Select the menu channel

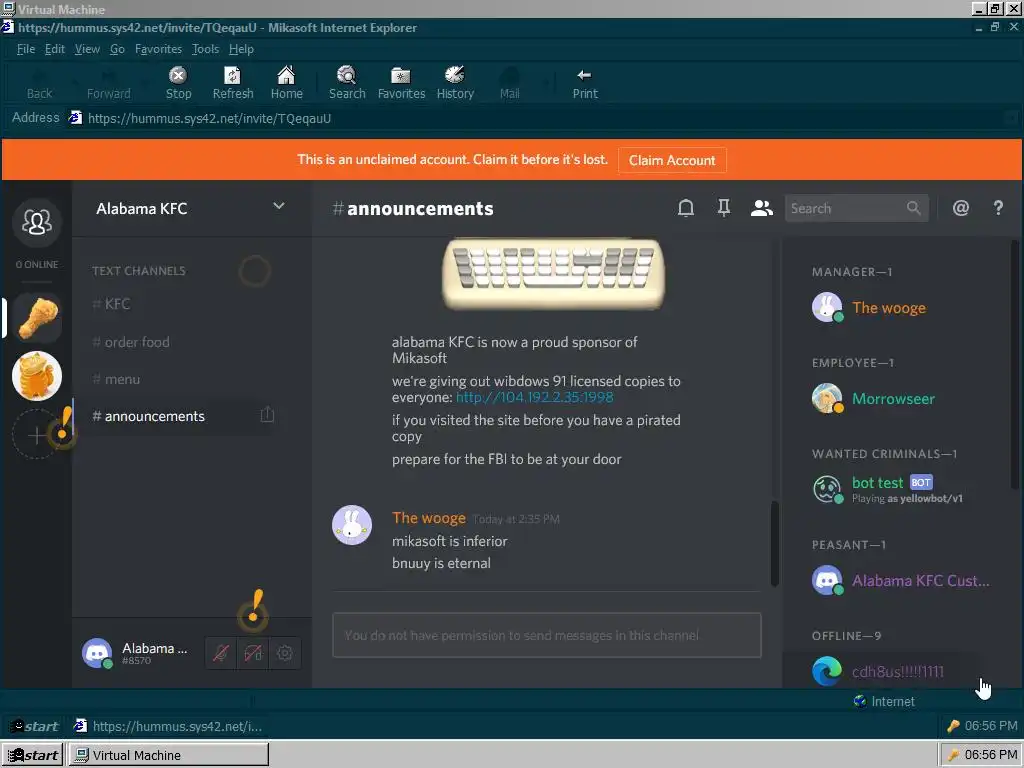(x=175, y=379)
